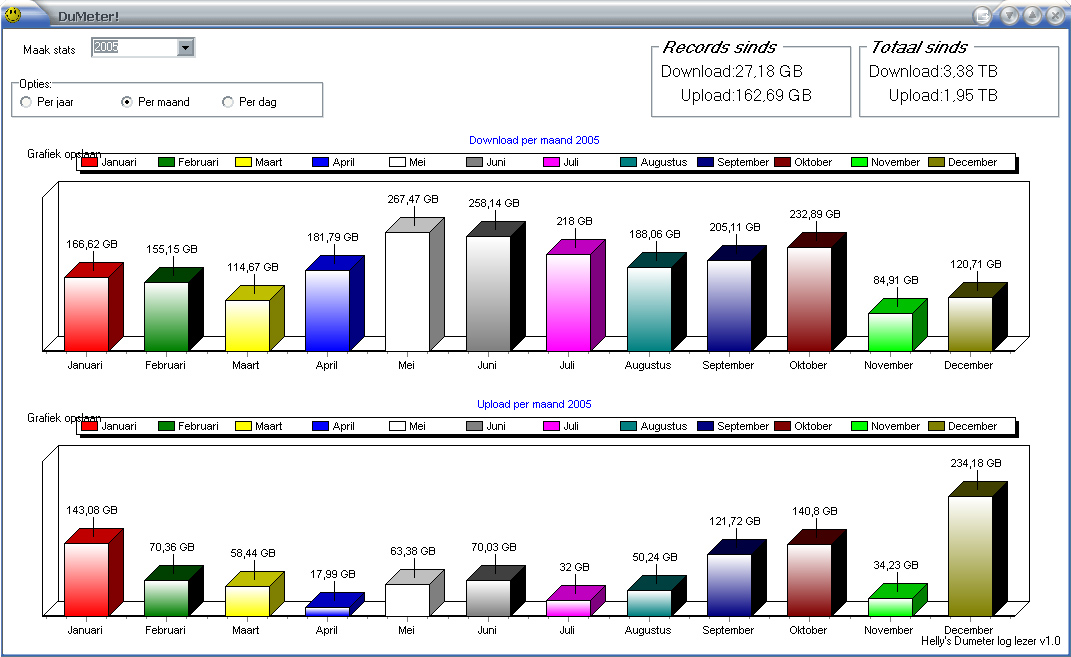
Task: Click the magenta Juli swatch in download legend
Action: 552,162
